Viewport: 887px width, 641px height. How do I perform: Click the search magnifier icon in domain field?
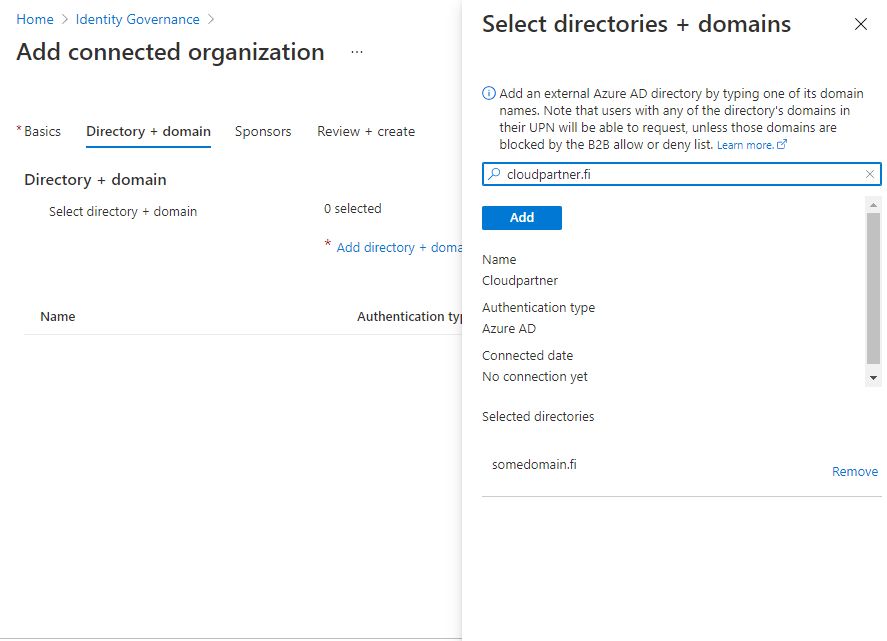494,175
